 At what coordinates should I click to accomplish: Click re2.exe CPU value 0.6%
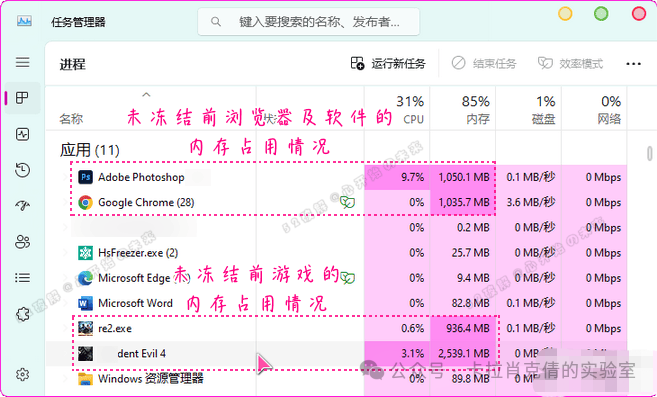tap(413, 328)
